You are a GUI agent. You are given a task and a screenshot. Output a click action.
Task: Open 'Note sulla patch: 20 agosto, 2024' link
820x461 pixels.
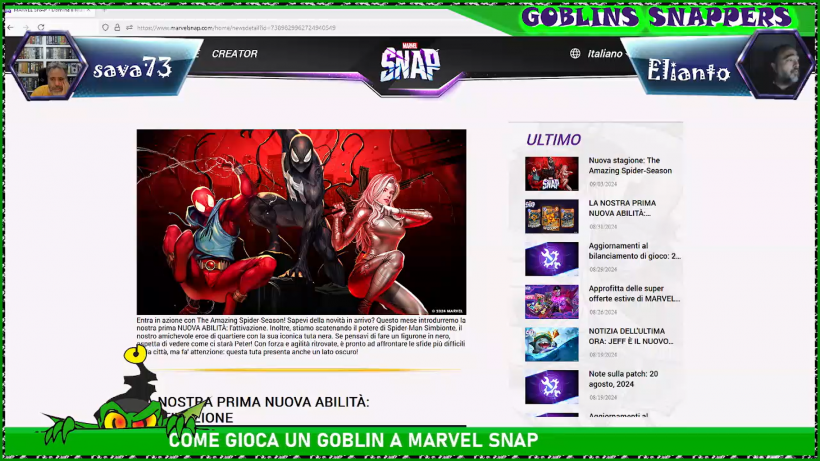623,379
